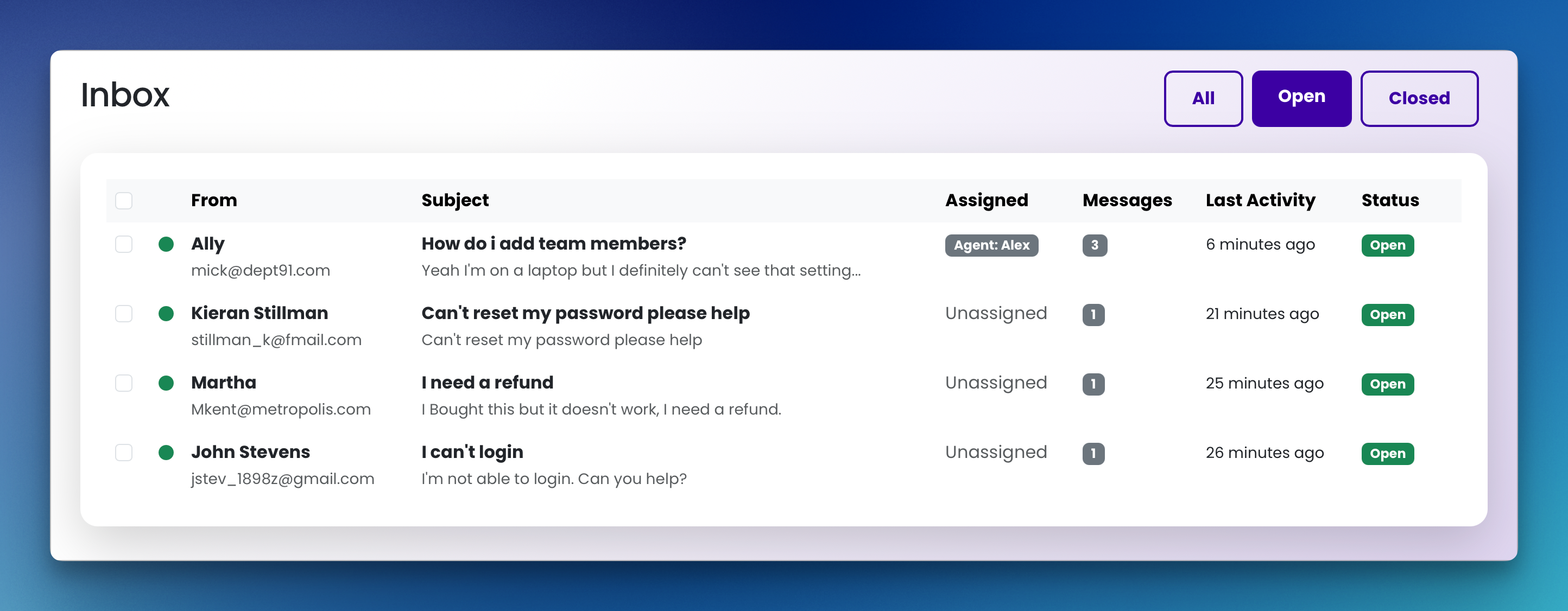This screenshot has width=1568, height=611.
Task: Click the Open status badge for Kieran Stillman
Action: 1387,315
